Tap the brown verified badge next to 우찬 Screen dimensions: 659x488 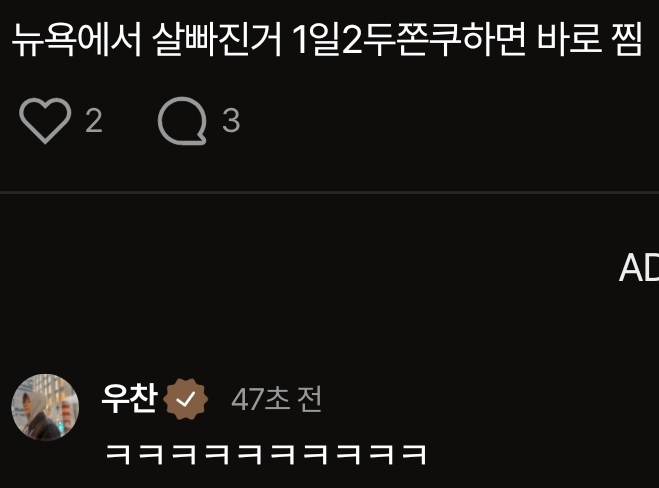pyautogui.click(x=185, y=399)
